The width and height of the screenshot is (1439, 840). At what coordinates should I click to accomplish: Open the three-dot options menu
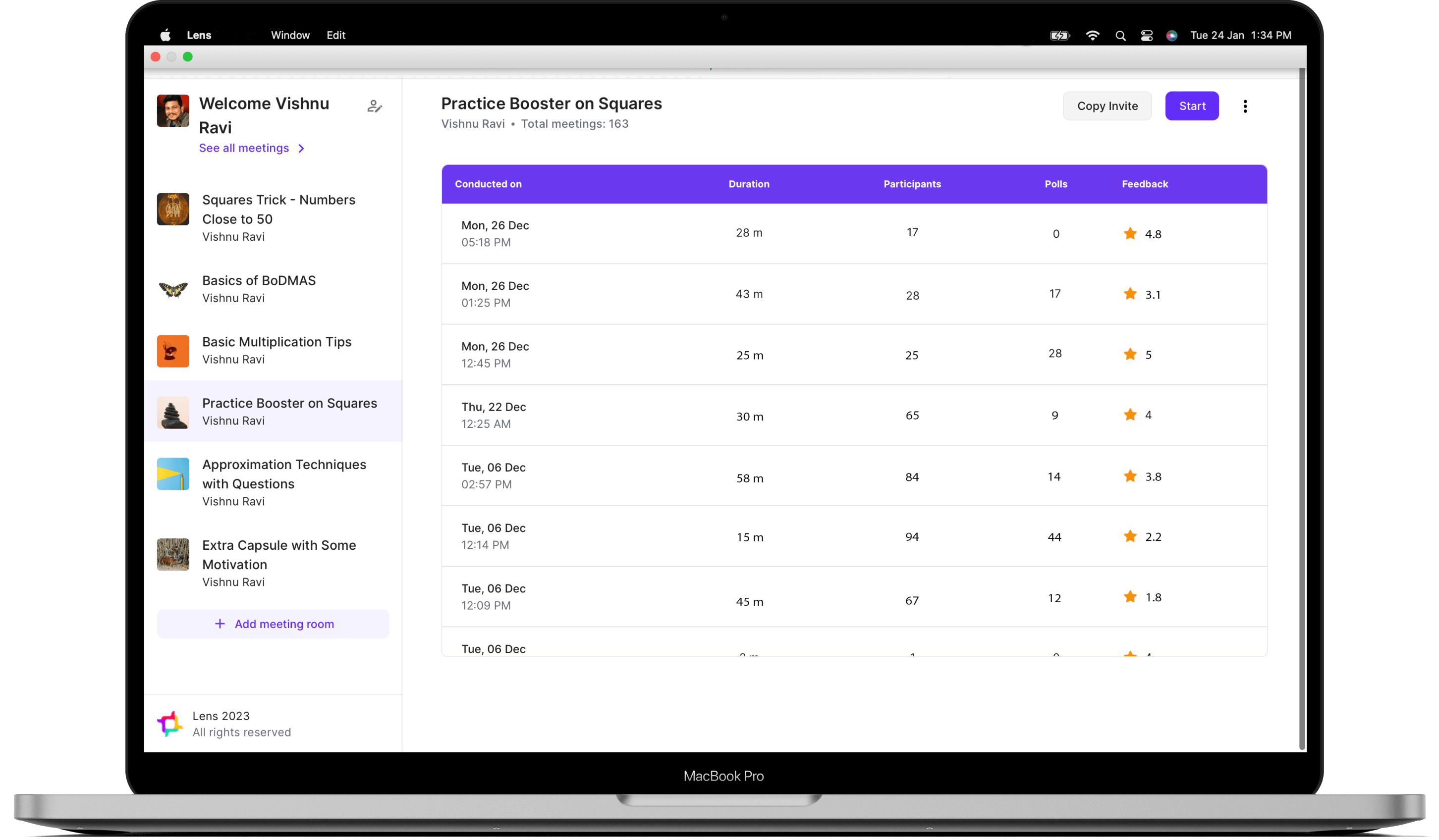1245,106
